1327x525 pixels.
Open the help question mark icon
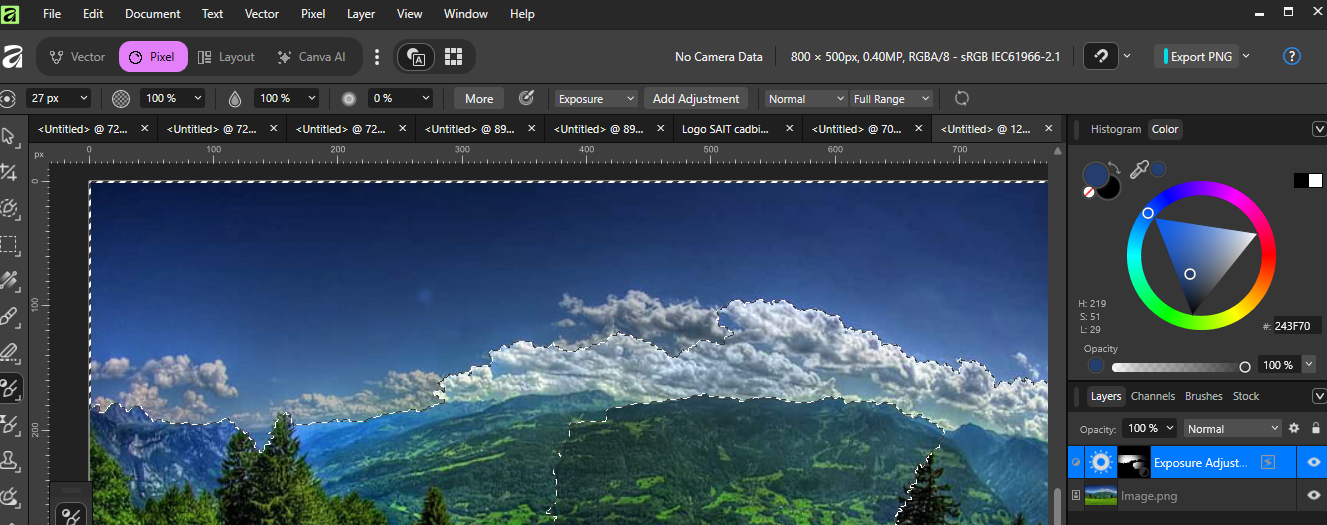tap(1292, 56)
